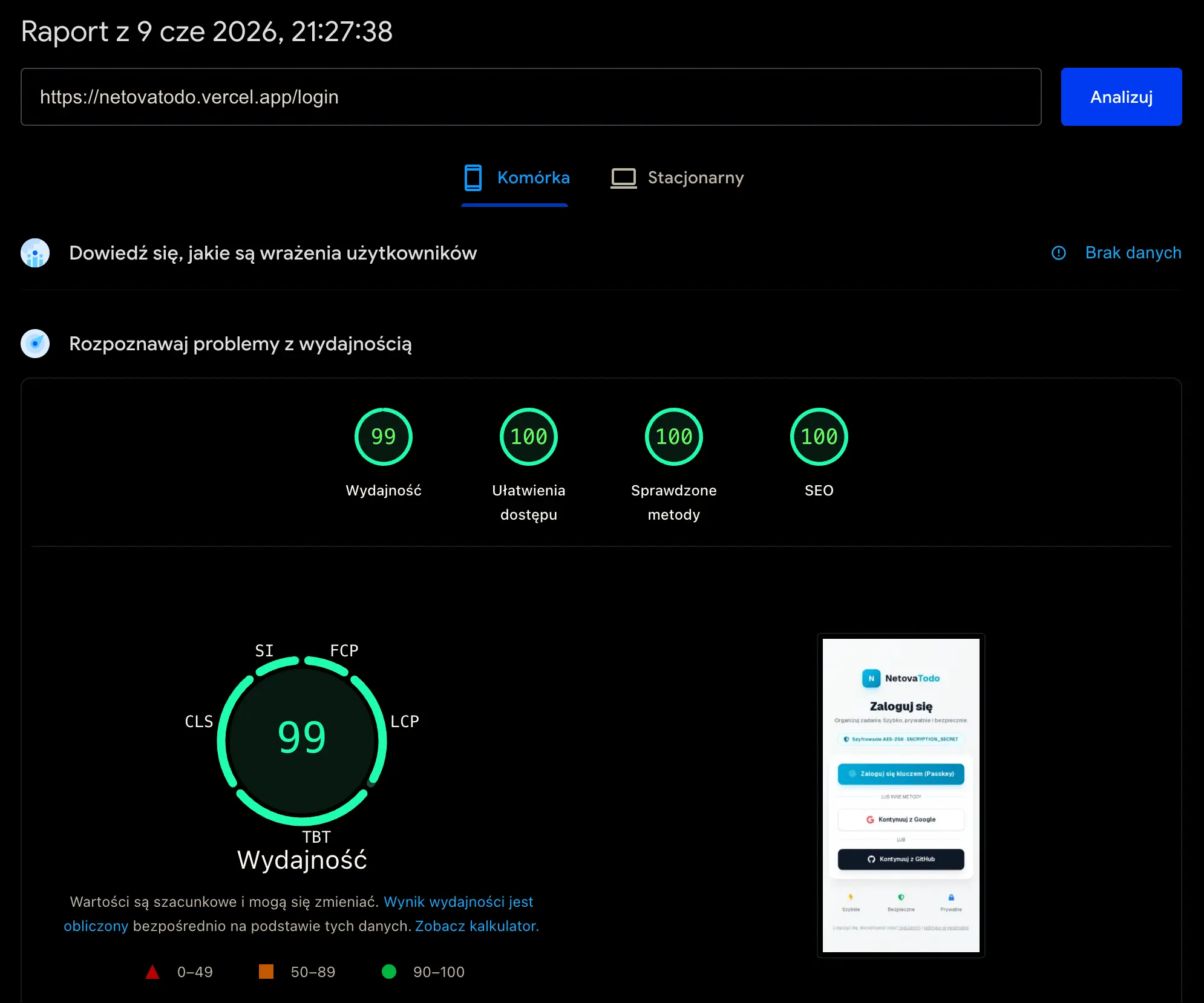Image resolution: width=1204 pixels, height=1003 pixels.
Task: Open the Wynik wydajności jest obliczony link
Action: [458, 902]
